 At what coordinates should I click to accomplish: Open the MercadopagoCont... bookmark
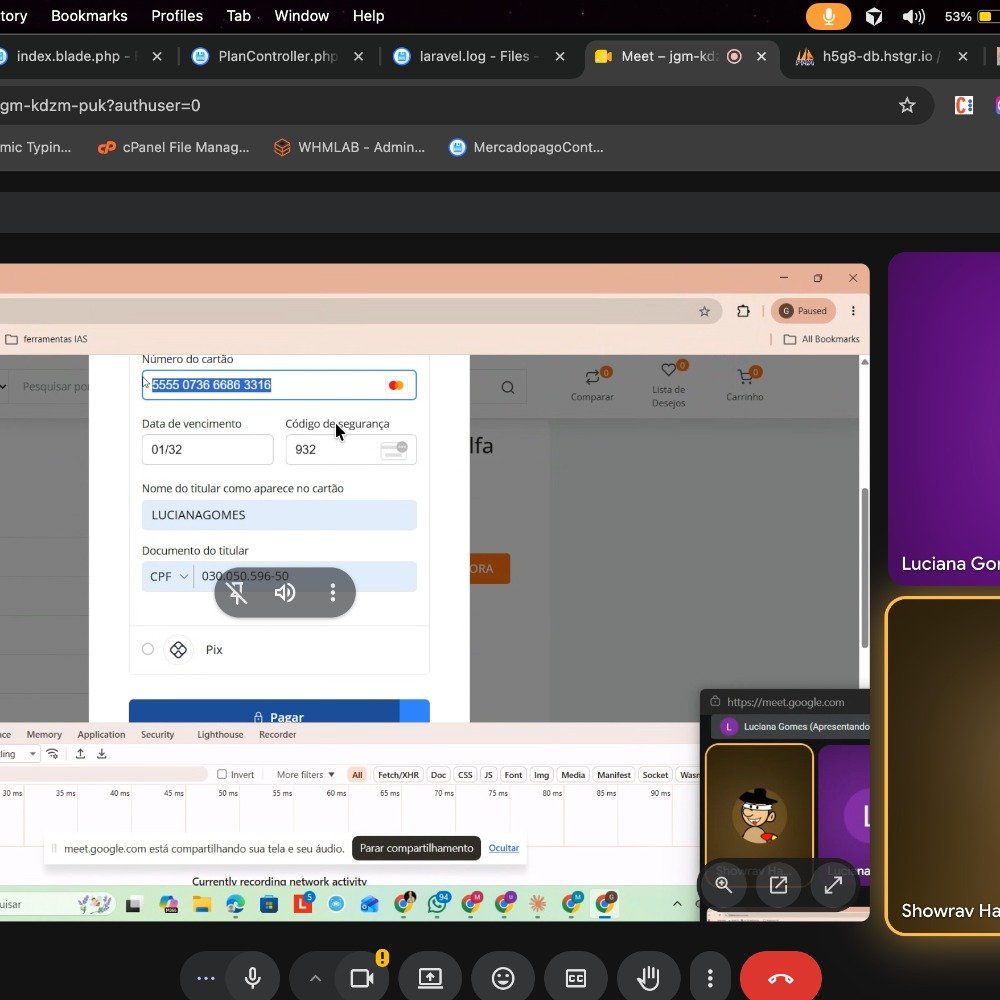pos(526,147)
